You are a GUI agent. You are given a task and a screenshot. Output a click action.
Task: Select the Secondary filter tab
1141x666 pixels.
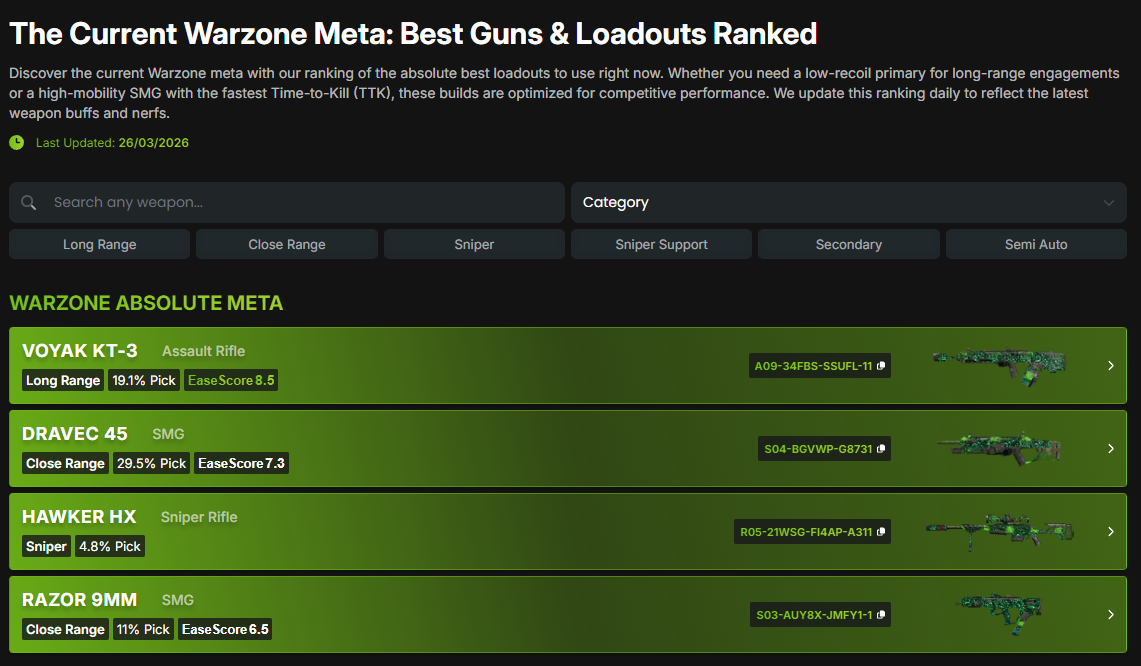(x=848, y=244)
